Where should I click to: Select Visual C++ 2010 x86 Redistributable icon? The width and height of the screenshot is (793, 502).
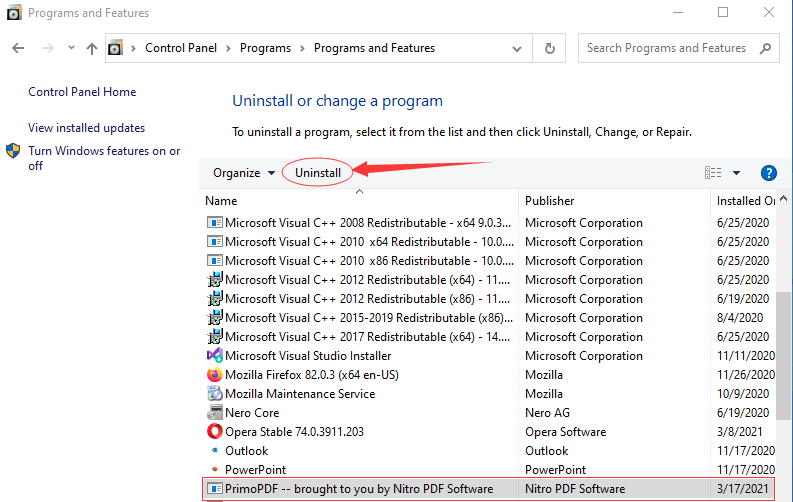(x=215, y=261)
